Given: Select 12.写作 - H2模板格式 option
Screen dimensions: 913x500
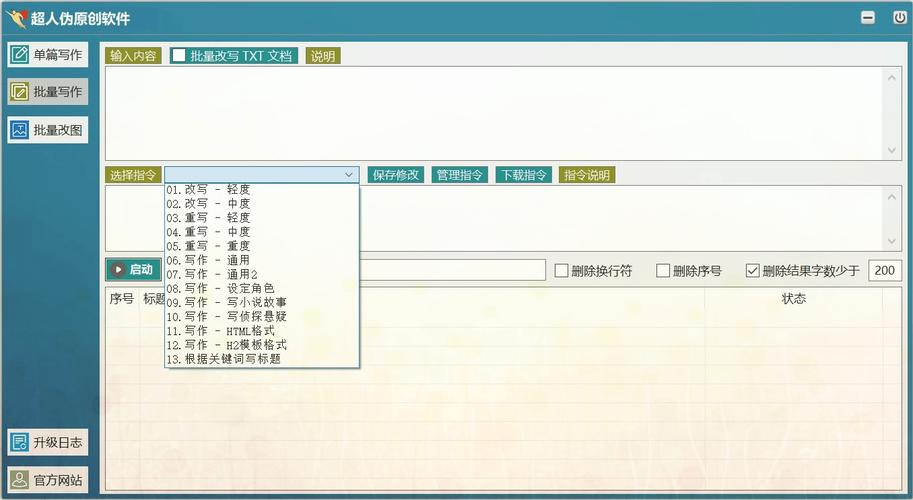Looking at the screenshot, I should pos(262,345).
